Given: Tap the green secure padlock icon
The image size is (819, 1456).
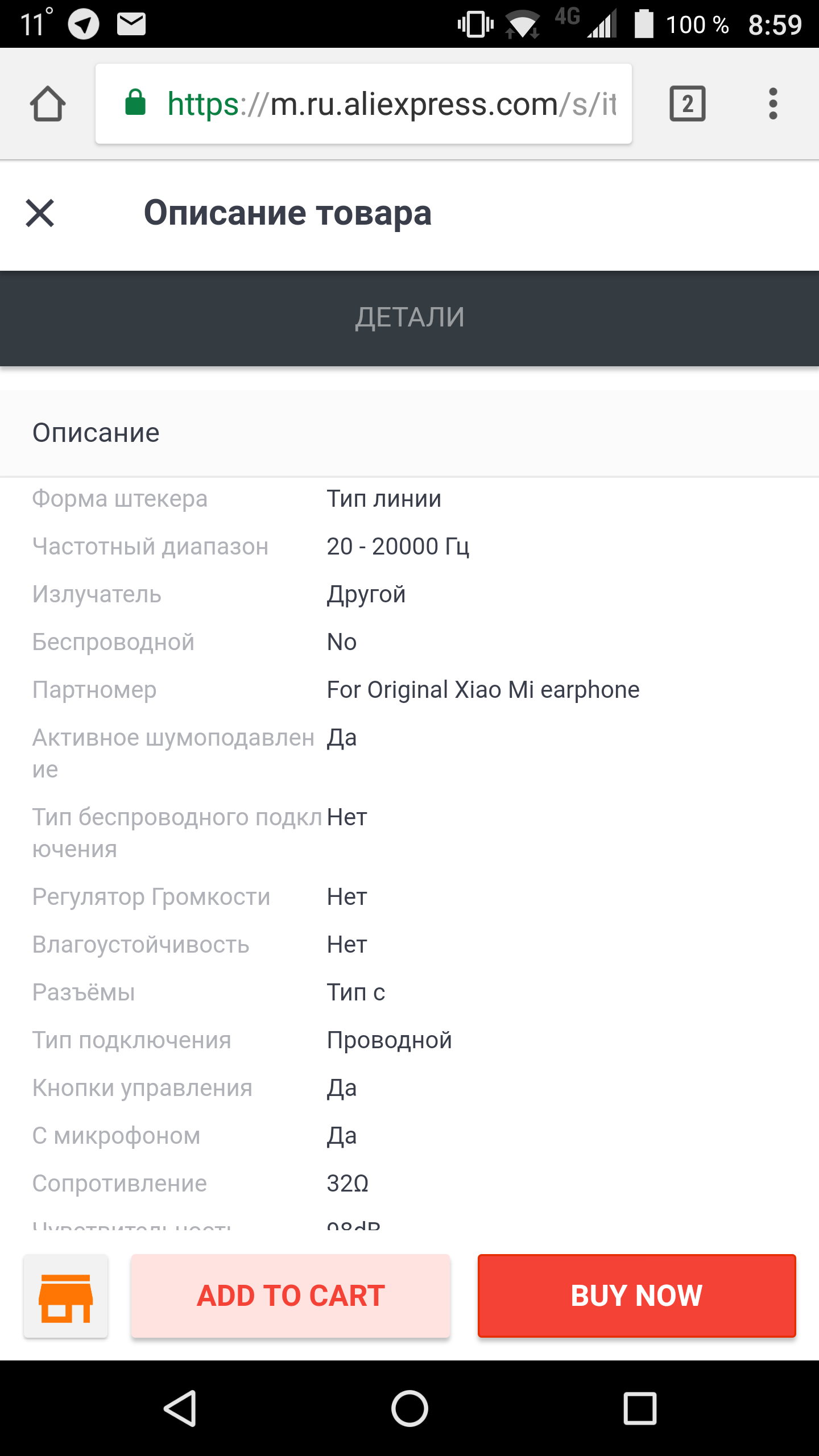Looking at the screenshot, I should (135, 104).
